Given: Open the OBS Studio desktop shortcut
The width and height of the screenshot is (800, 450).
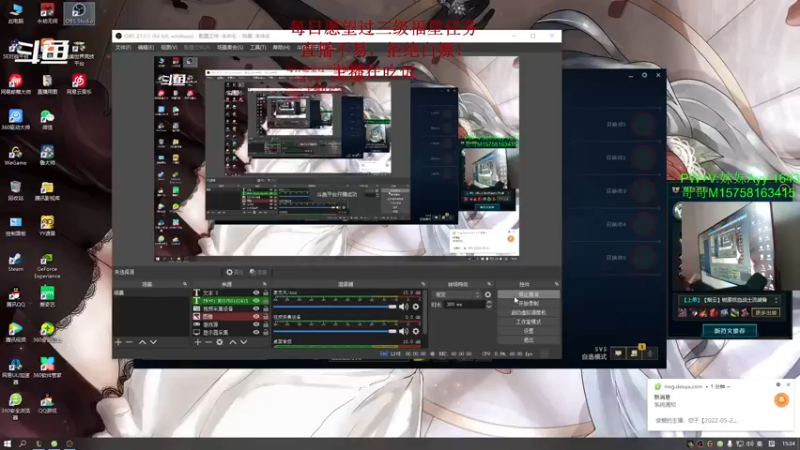Looking at the screenshot, I should point(79,13).
